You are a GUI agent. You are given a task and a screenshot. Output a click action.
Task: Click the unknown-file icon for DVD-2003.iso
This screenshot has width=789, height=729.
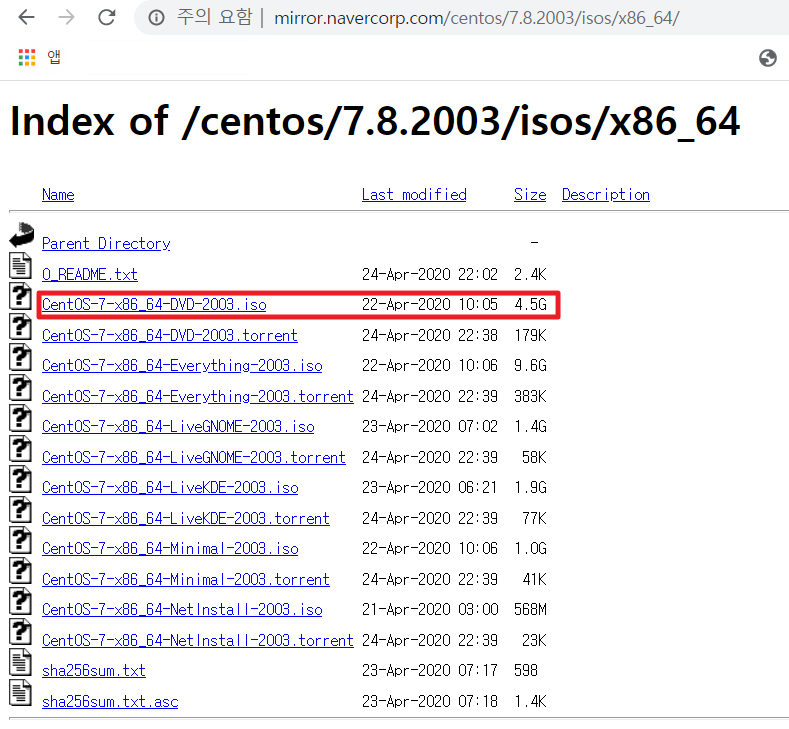[x=21, y=296]
